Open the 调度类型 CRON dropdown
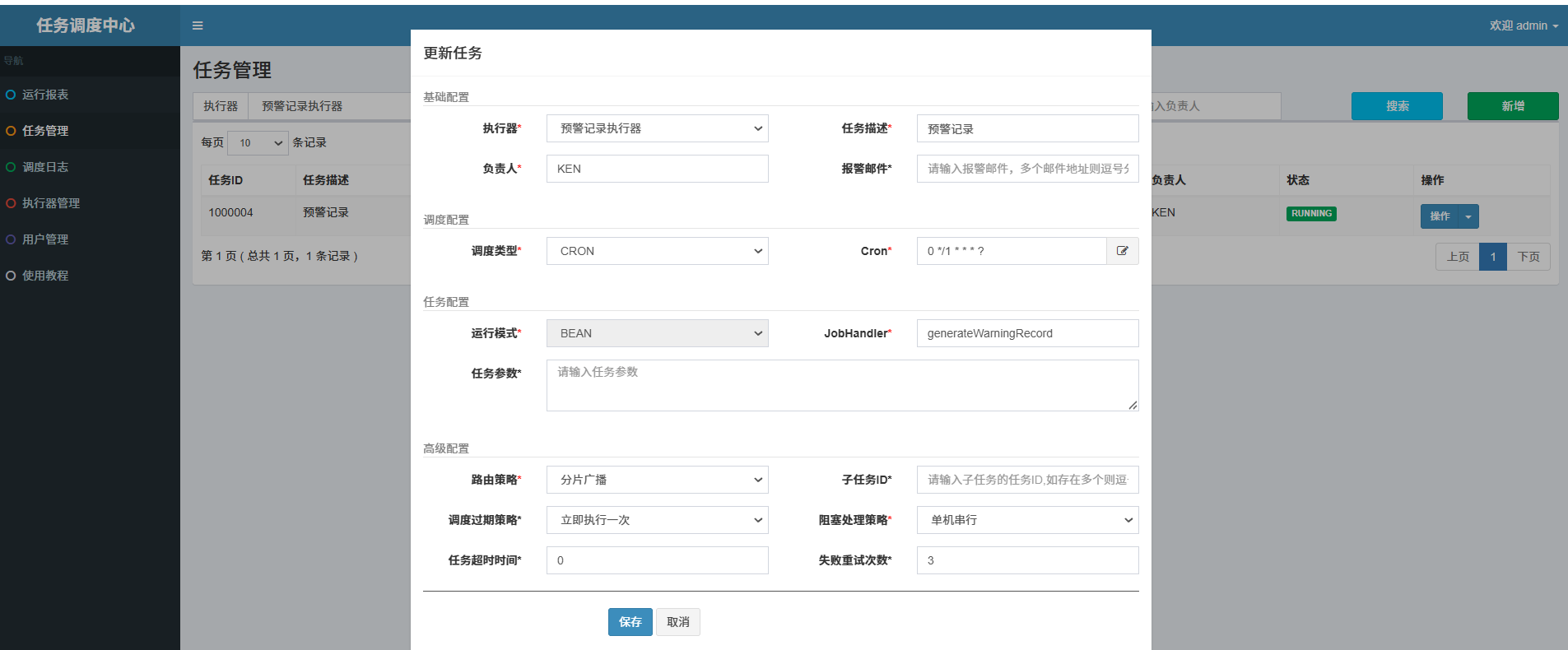 click(658, 251)
